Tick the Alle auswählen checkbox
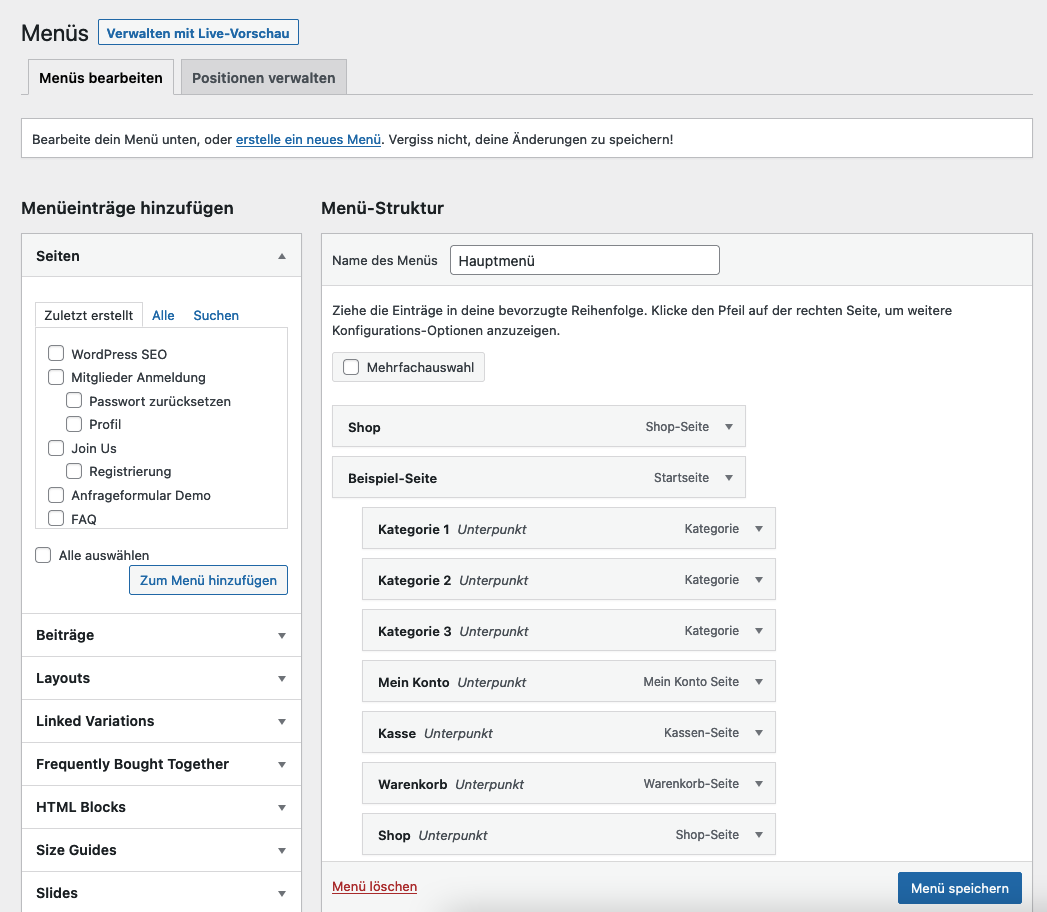The image size is (1047, 912). click(x=43, y=555)
